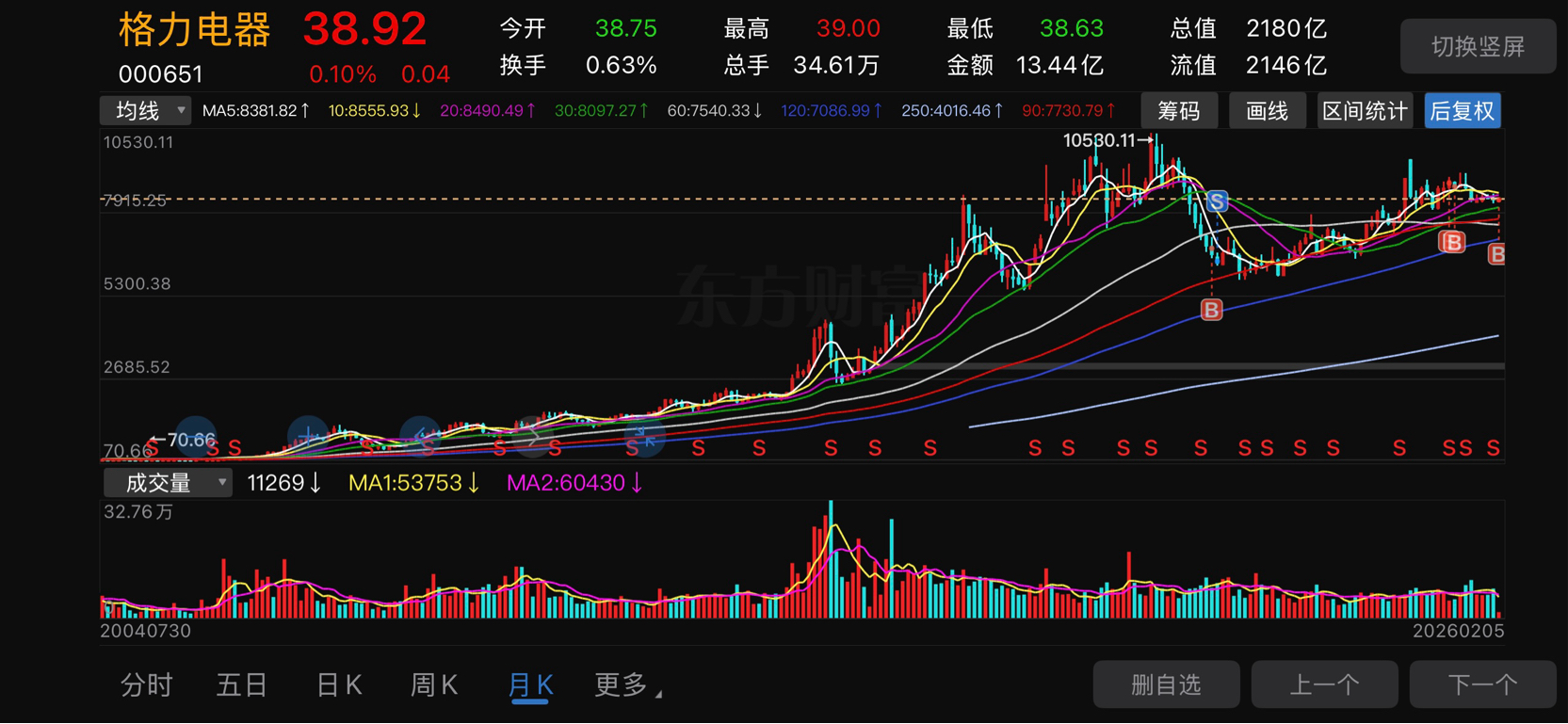The height and width of the screenshot is (724, 1568).
Task: Click the 250:4016.46 MA label
Action: click(x=952, y=111)
